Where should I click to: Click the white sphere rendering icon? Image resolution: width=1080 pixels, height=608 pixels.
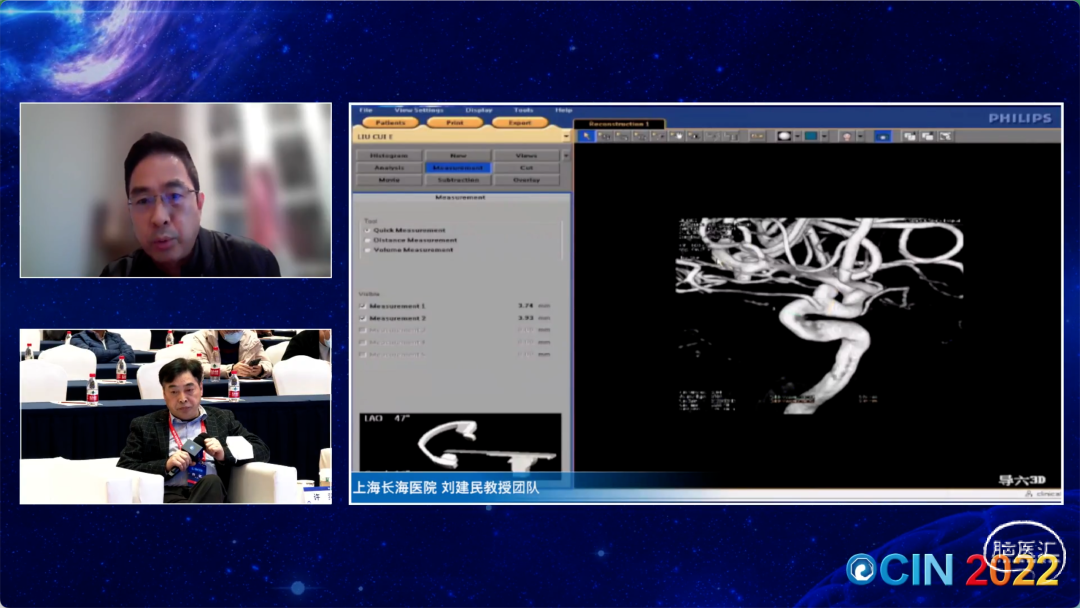784,136
